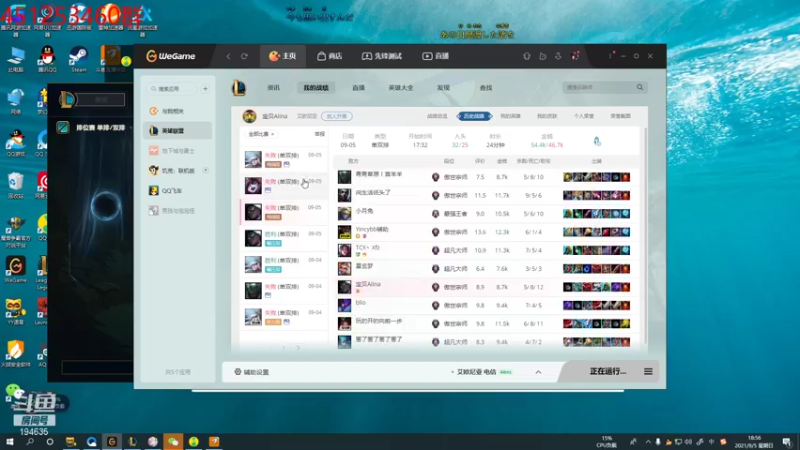Click champion portrait in 小月兔 row
800x450 pixels.
(344, 213)
